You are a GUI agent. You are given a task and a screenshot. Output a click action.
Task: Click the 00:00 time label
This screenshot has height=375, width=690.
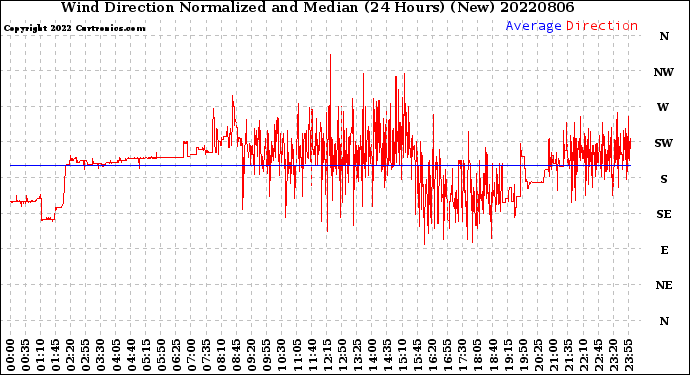pos(11,355)
